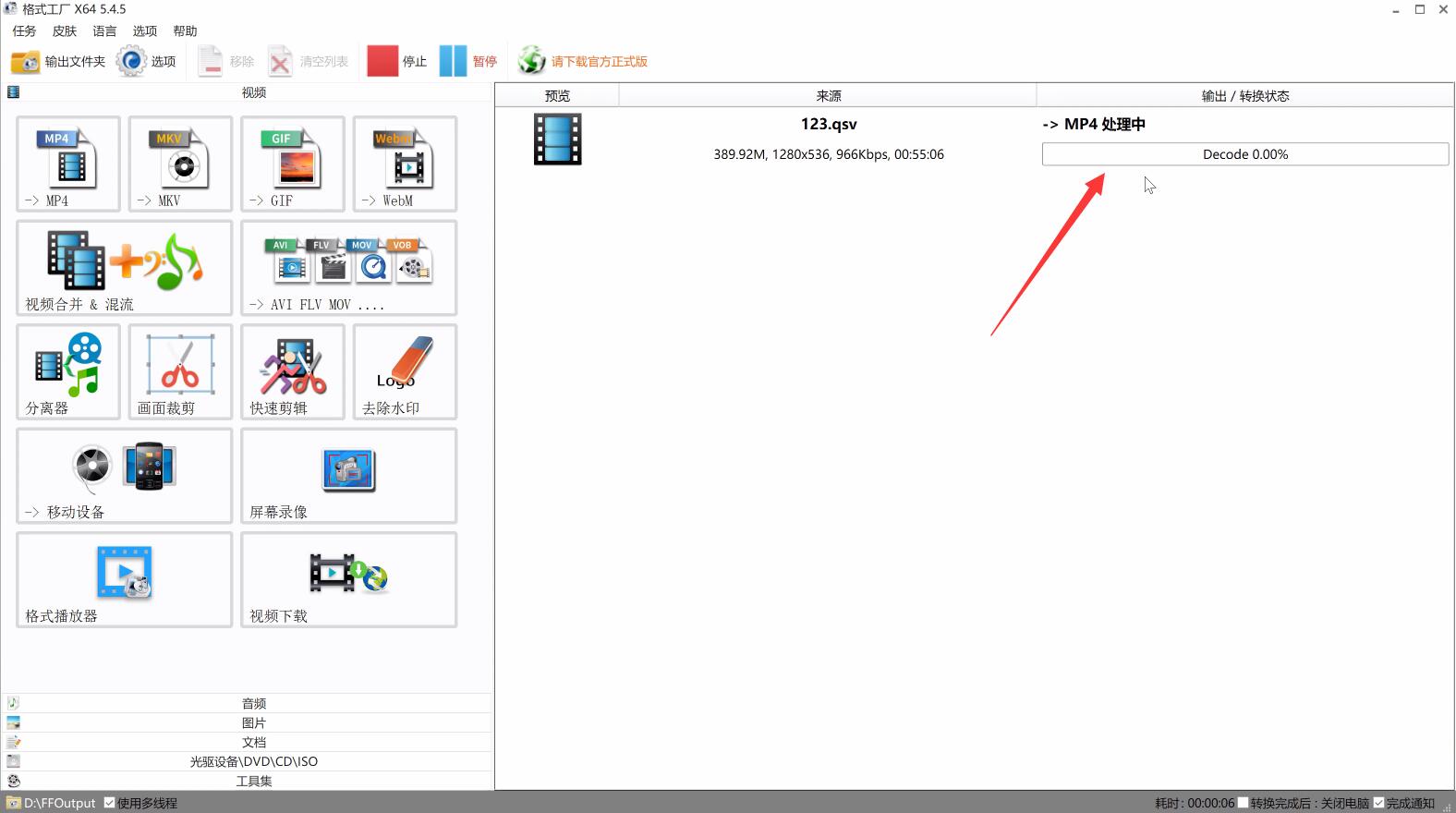
Task: Start the 屏幕录像 screen recorder
Action: (x=349, y=476)
